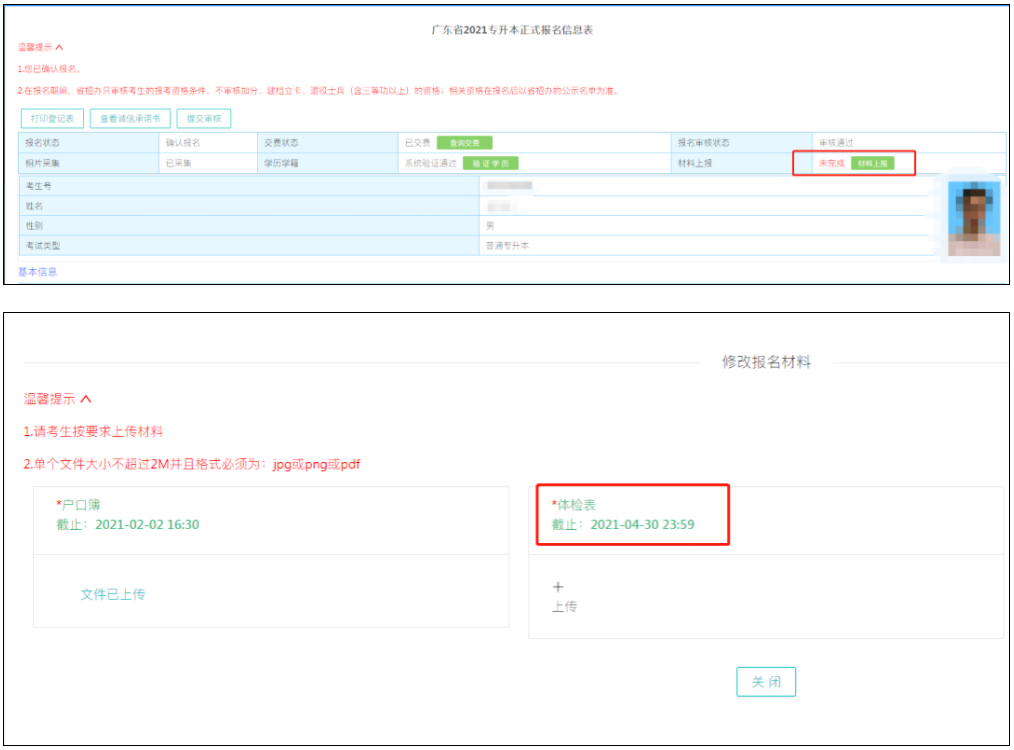This screenshot has width=1014, height=750.
Task: Click the 审核通过 status cell
Action: (x=836, y=143)
